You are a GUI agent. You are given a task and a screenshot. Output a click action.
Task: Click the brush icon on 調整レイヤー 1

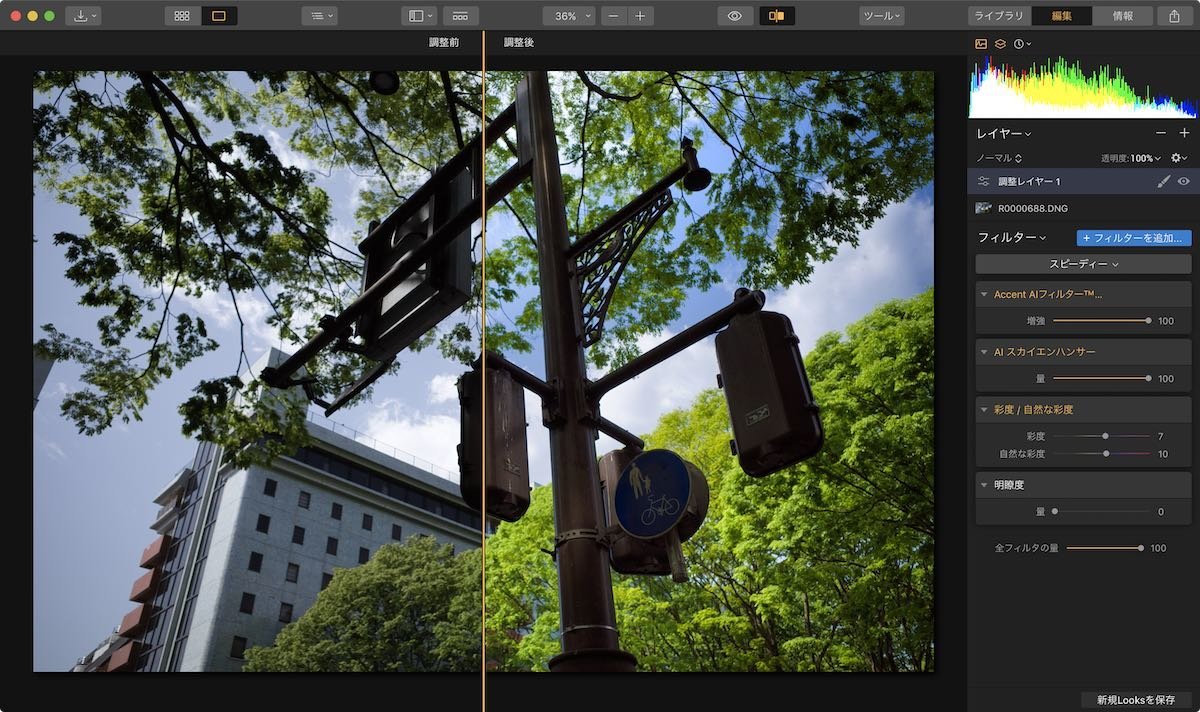[x=1162, y=181]
